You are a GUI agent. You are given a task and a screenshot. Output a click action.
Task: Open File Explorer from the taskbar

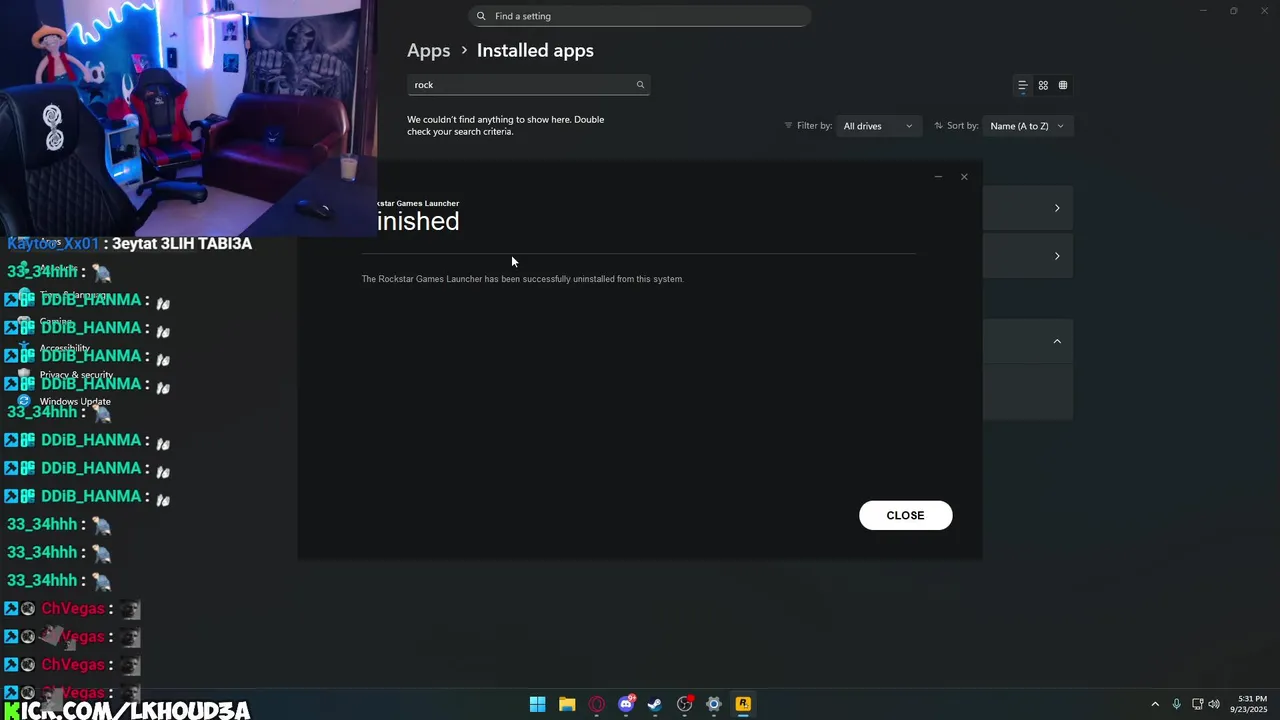coord(567,704)
